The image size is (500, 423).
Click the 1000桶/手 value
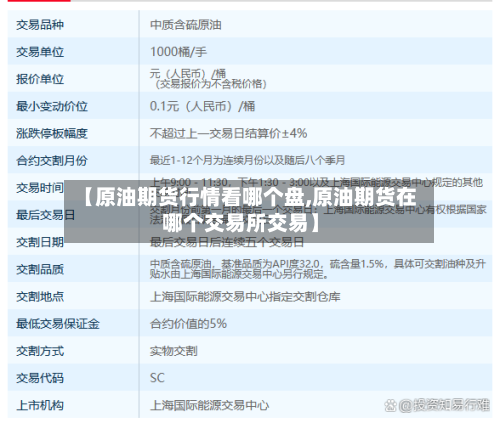[178, 52]
